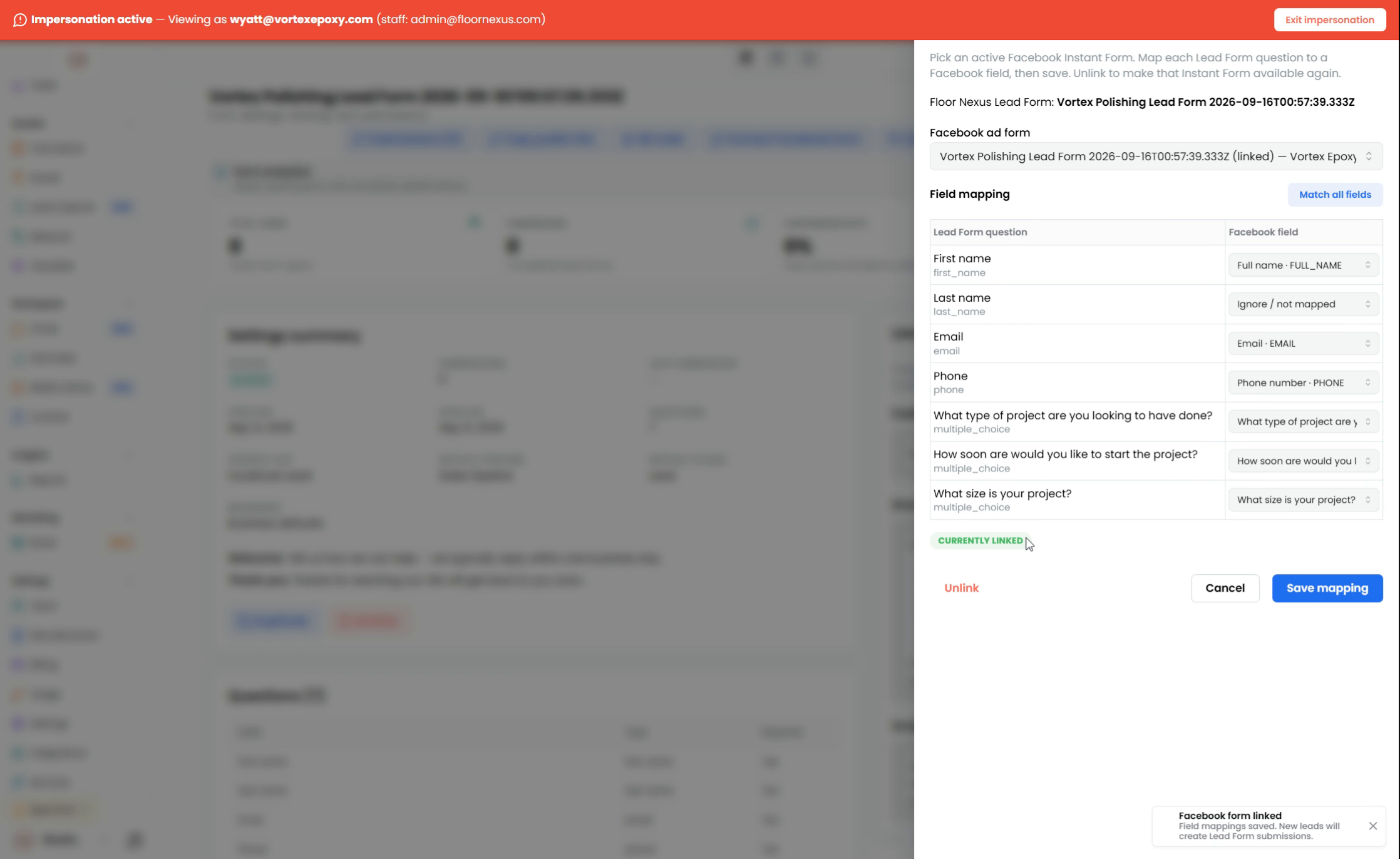Click 'What type of project' question text
The height and width of the screenshot is (859, 1400).
point(1073,415)
